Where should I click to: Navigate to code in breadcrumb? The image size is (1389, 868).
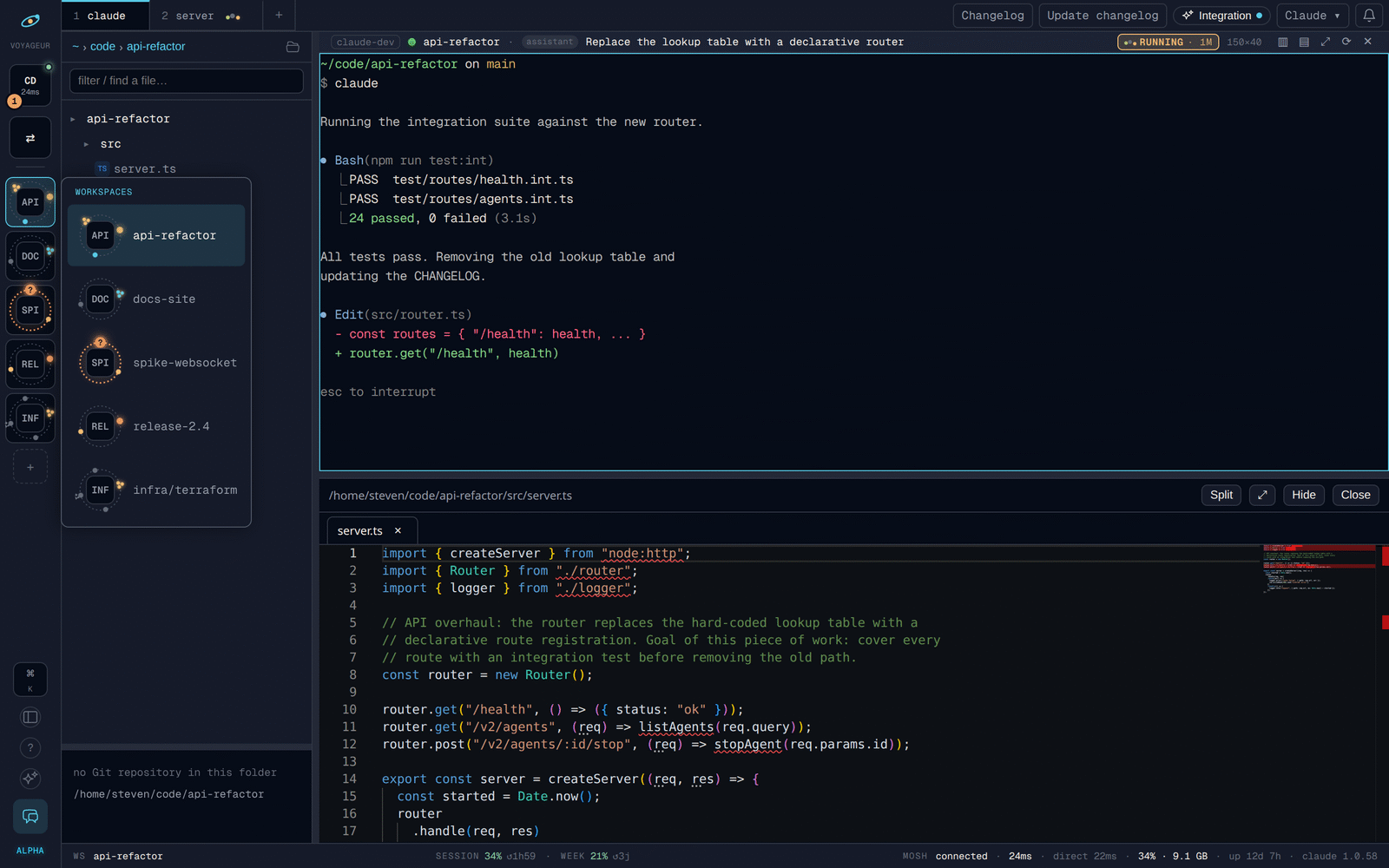pos(102,47)
